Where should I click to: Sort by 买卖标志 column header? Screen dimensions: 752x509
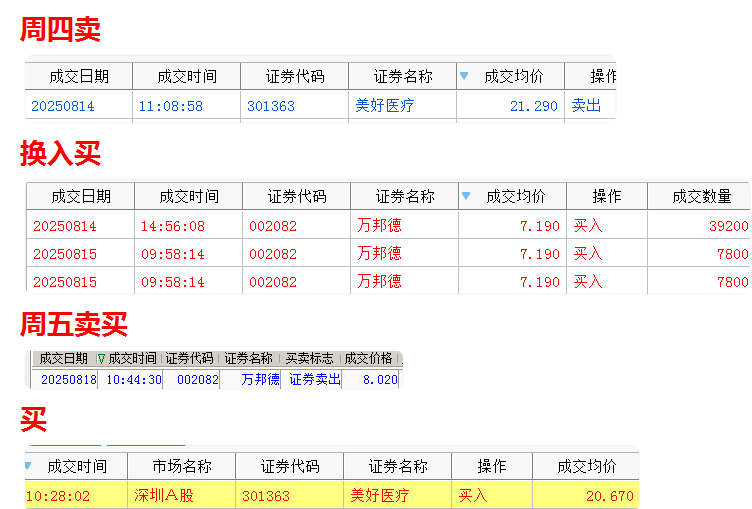click(309, 358)
